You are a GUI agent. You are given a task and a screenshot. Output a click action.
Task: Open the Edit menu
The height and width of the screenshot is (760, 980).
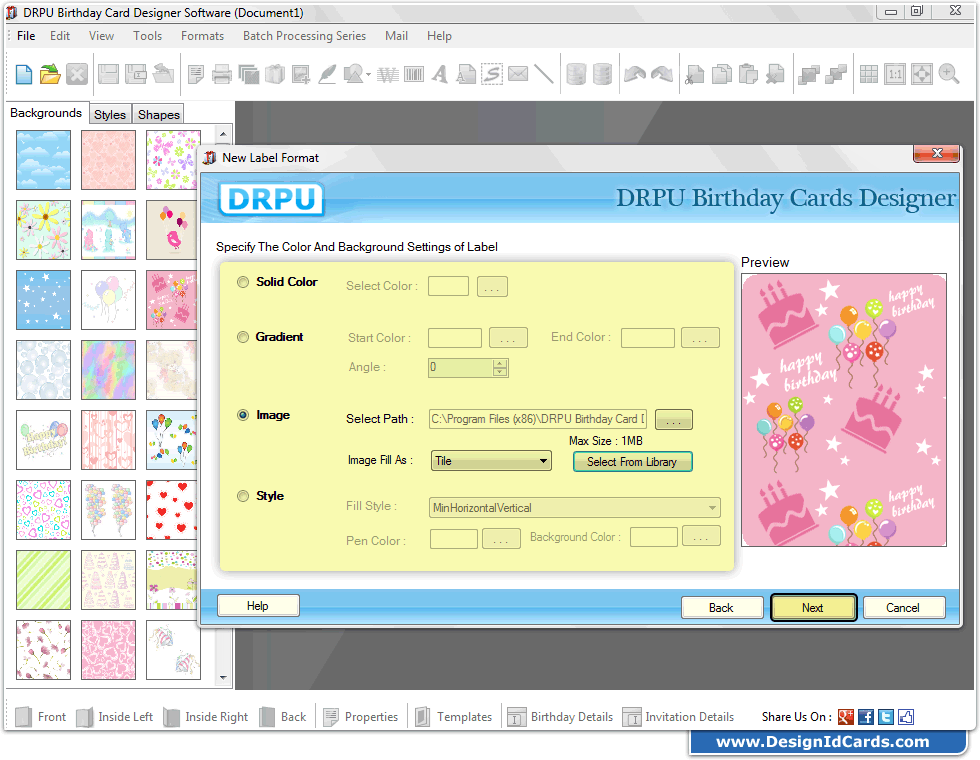tap(60, 36)
